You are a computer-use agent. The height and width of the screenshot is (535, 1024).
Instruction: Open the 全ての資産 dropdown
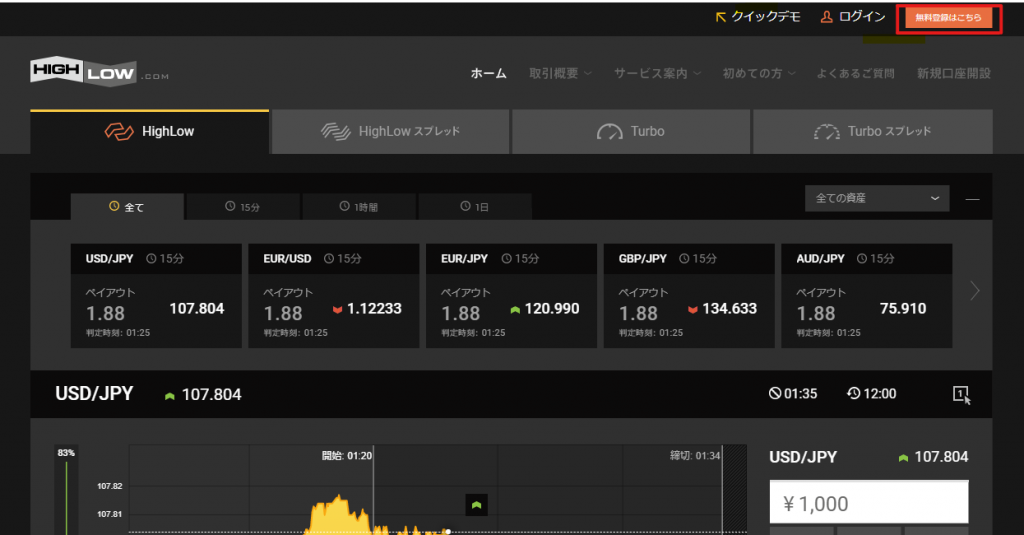click(877, 198)
